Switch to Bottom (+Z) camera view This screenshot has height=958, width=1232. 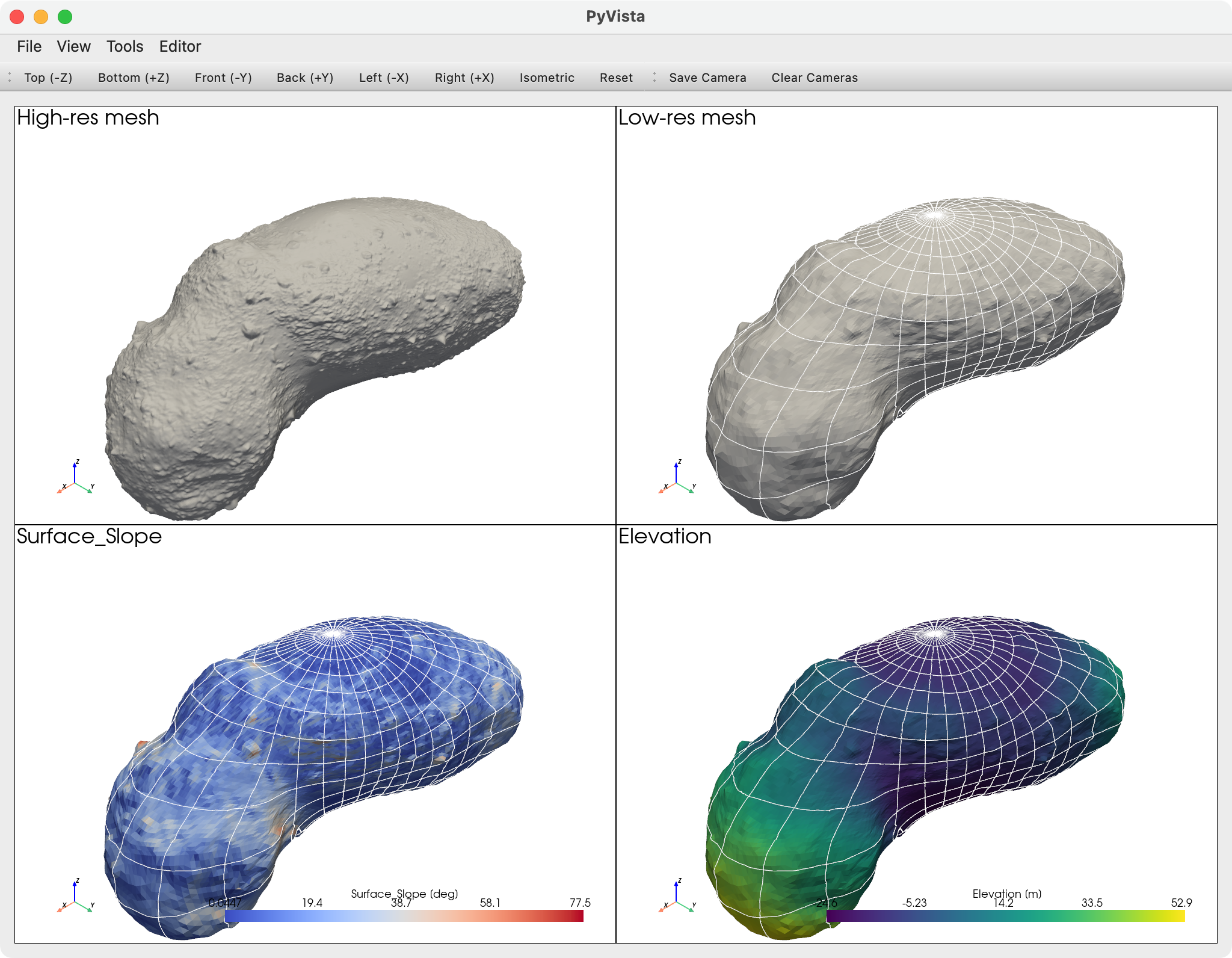click(x=134, y=78)
